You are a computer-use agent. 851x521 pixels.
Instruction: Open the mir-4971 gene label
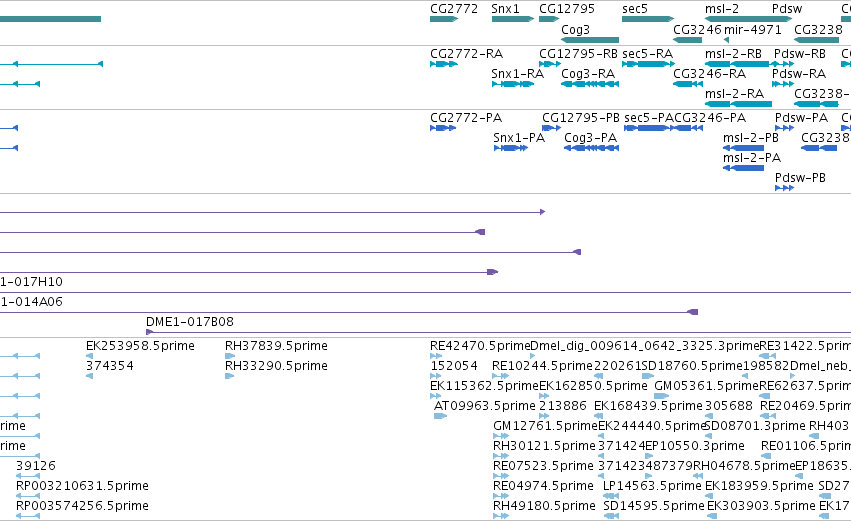(753, 29)
